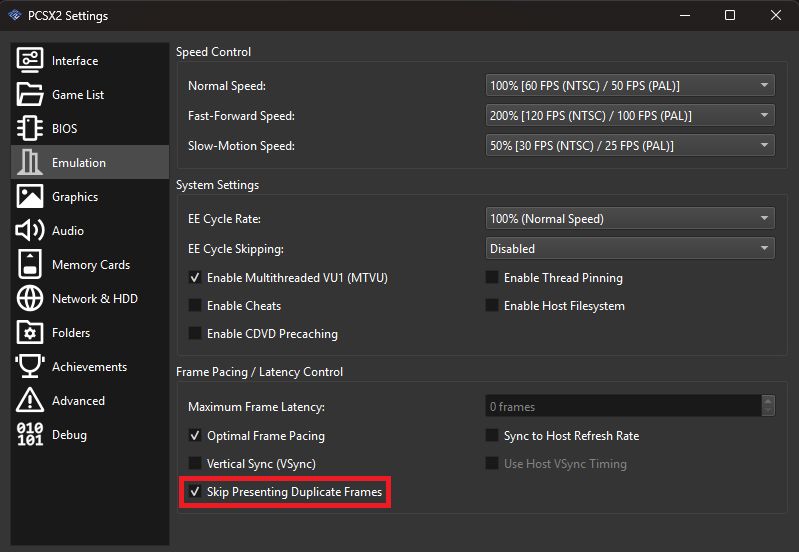799x552 pixels.
Task: Click the Fast-Forward Speed label
Action: tap(241, 116)
